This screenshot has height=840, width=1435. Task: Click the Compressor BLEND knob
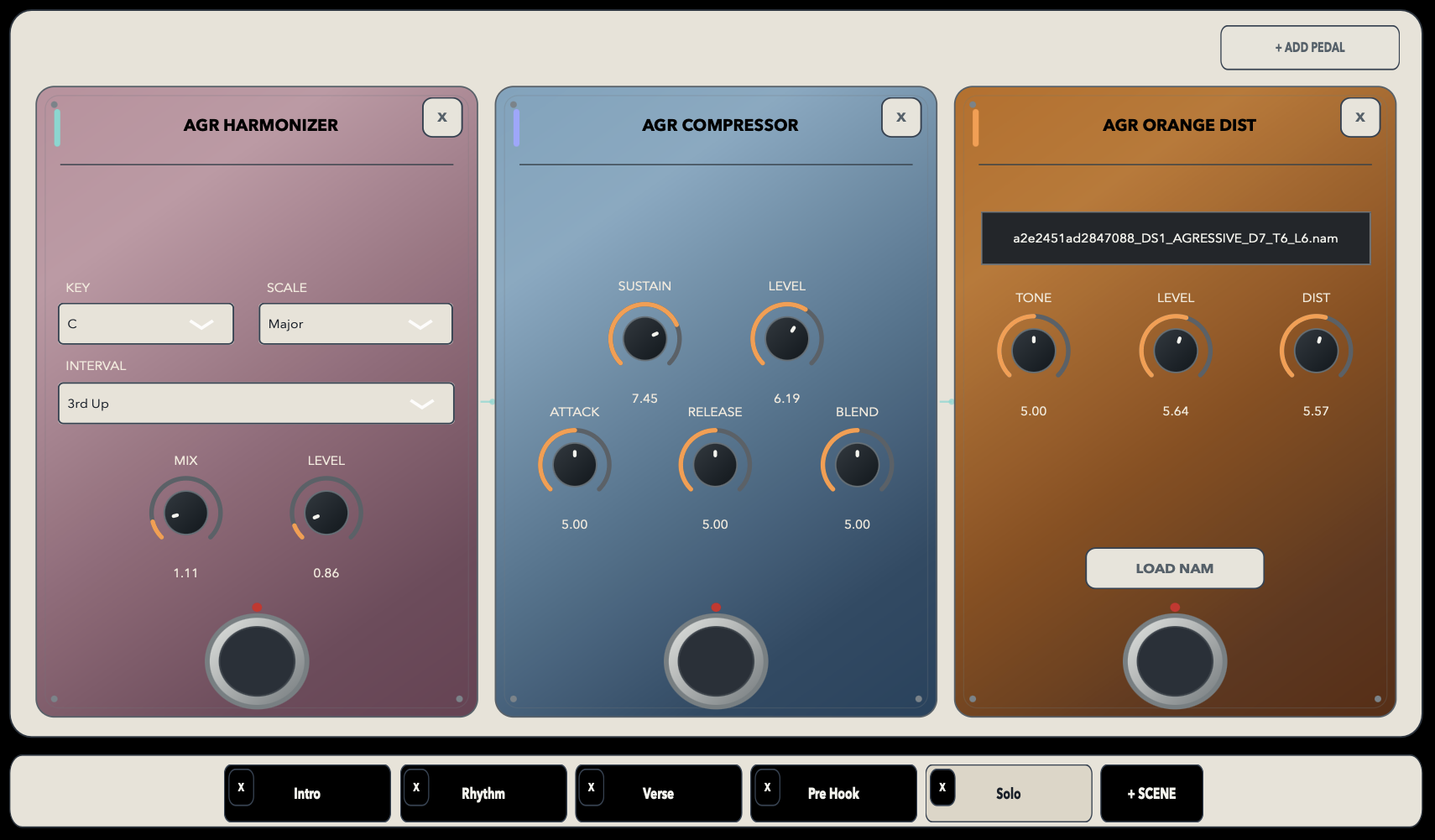(x=858, y=464)
